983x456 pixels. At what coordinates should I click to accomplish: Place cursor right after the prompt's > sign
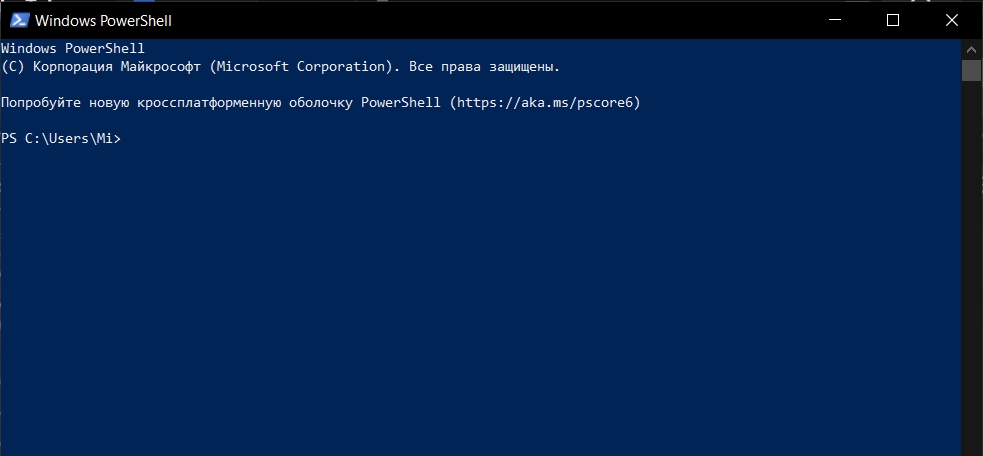[x=124, y=139]
